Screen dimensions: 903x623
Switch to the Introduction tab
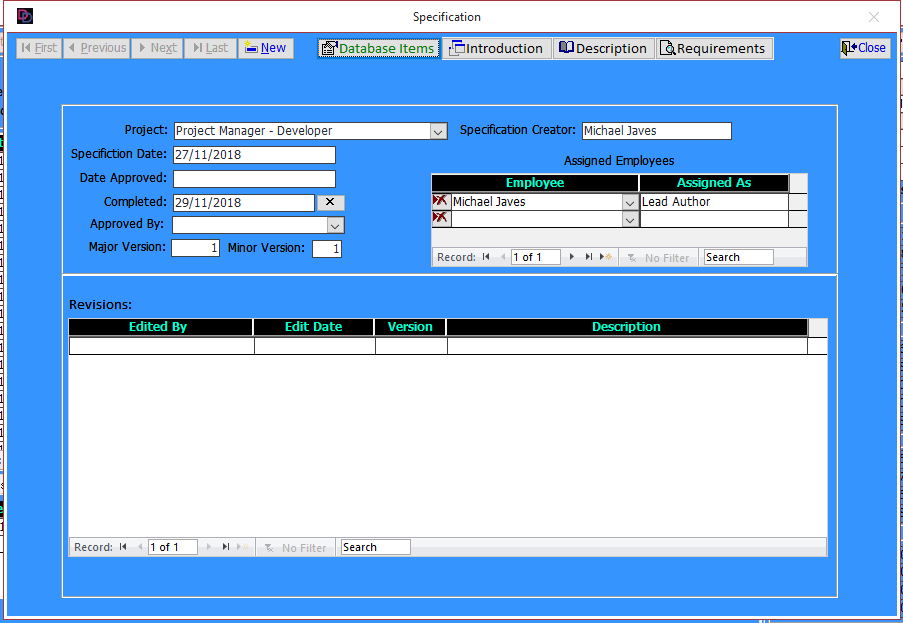pyautogui.click(x=496, y=48)
